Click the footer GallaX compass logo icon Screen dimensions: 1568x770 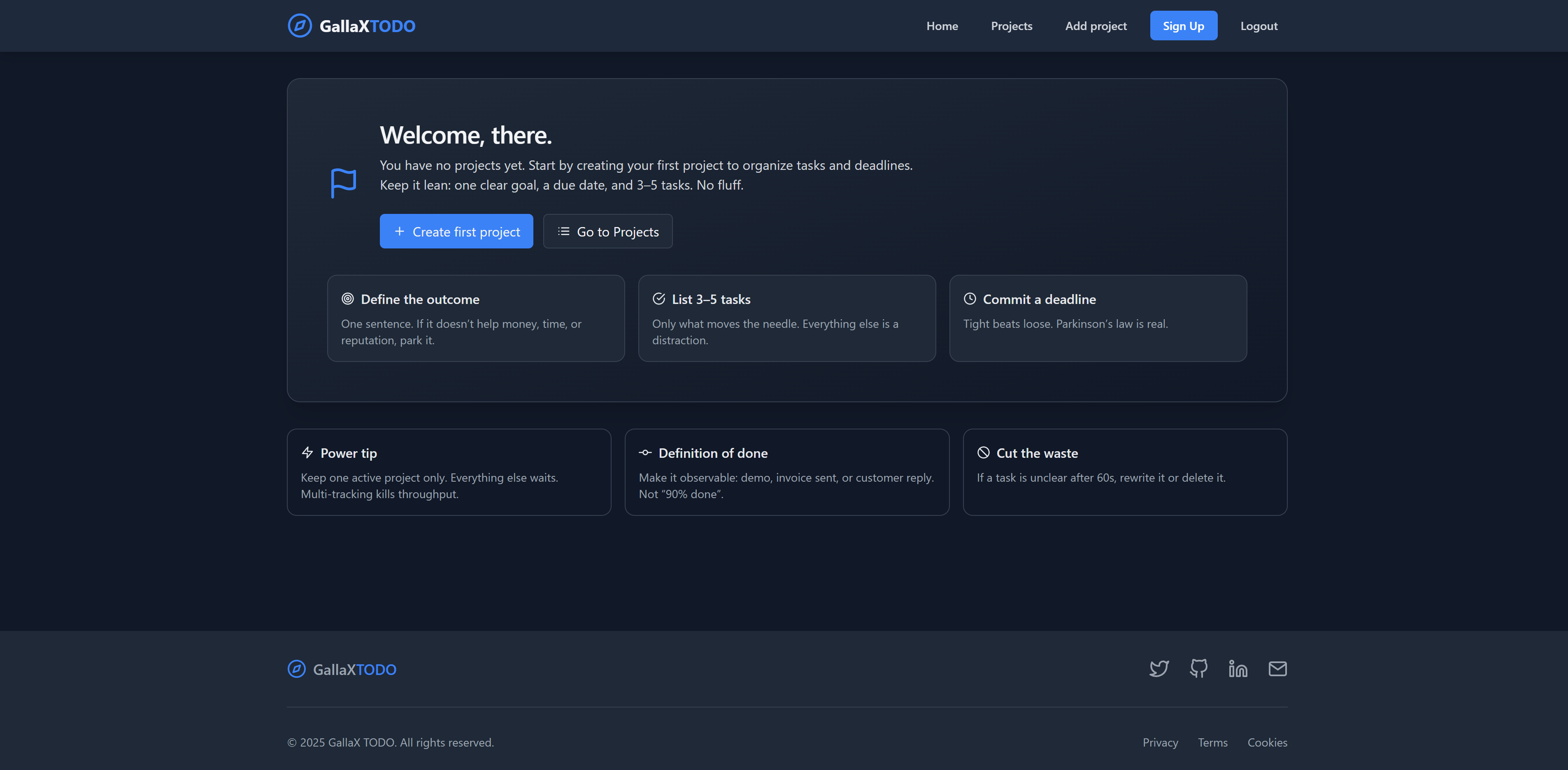tap(296, 669)
